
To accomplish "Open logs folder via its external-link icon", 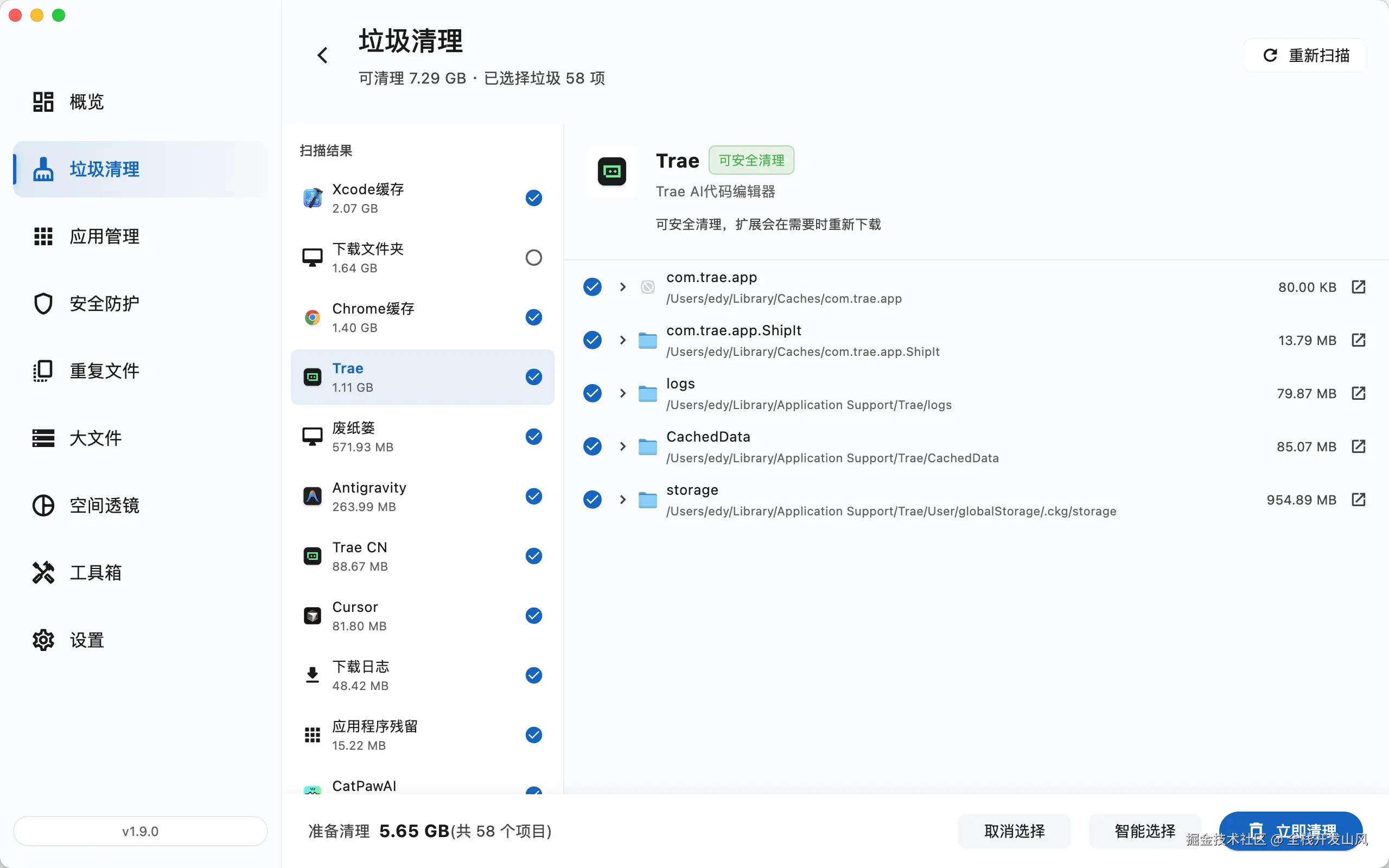I will tap(1358, 393).
